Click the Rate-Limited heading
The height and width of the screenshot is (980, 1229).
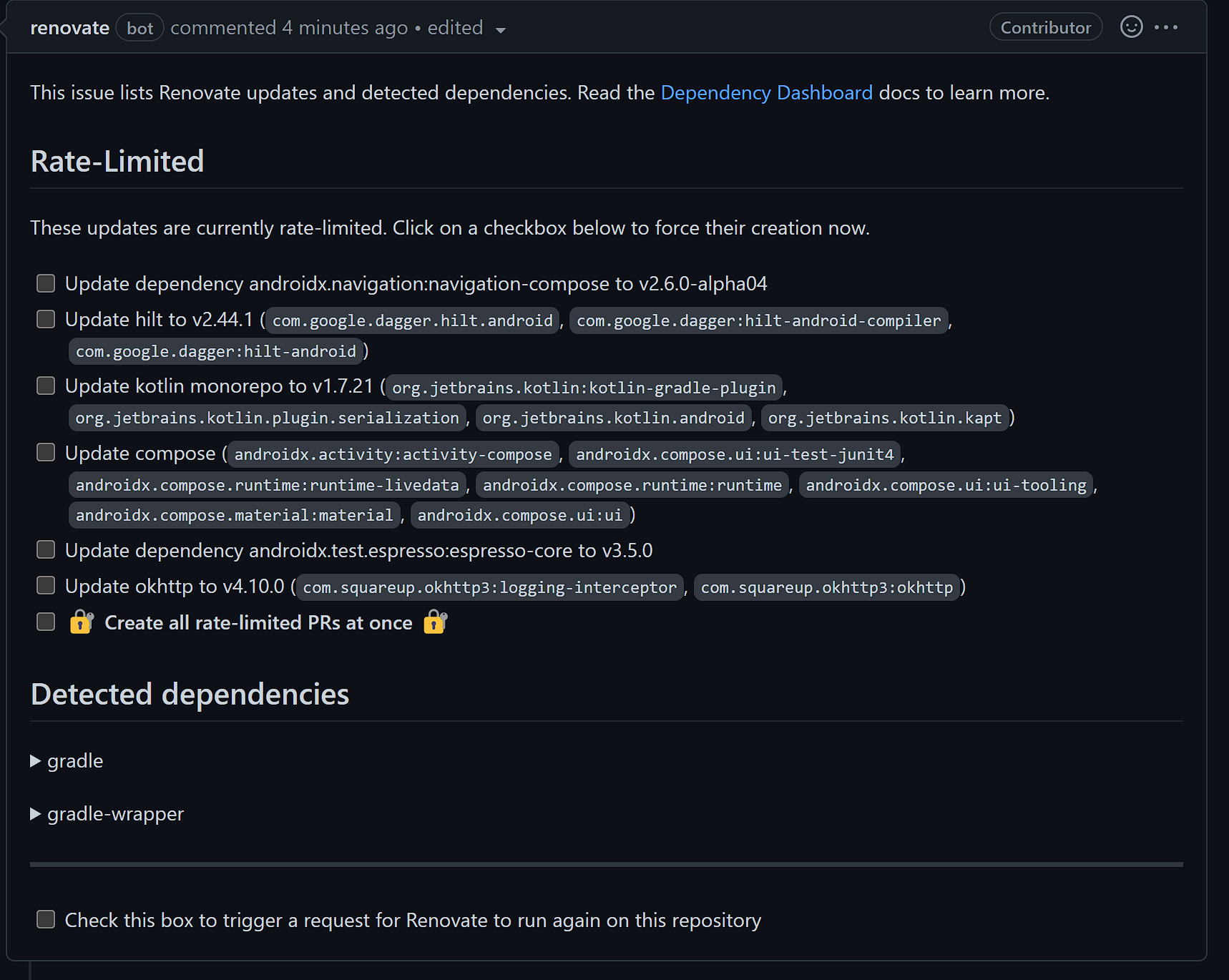point(117,161)
